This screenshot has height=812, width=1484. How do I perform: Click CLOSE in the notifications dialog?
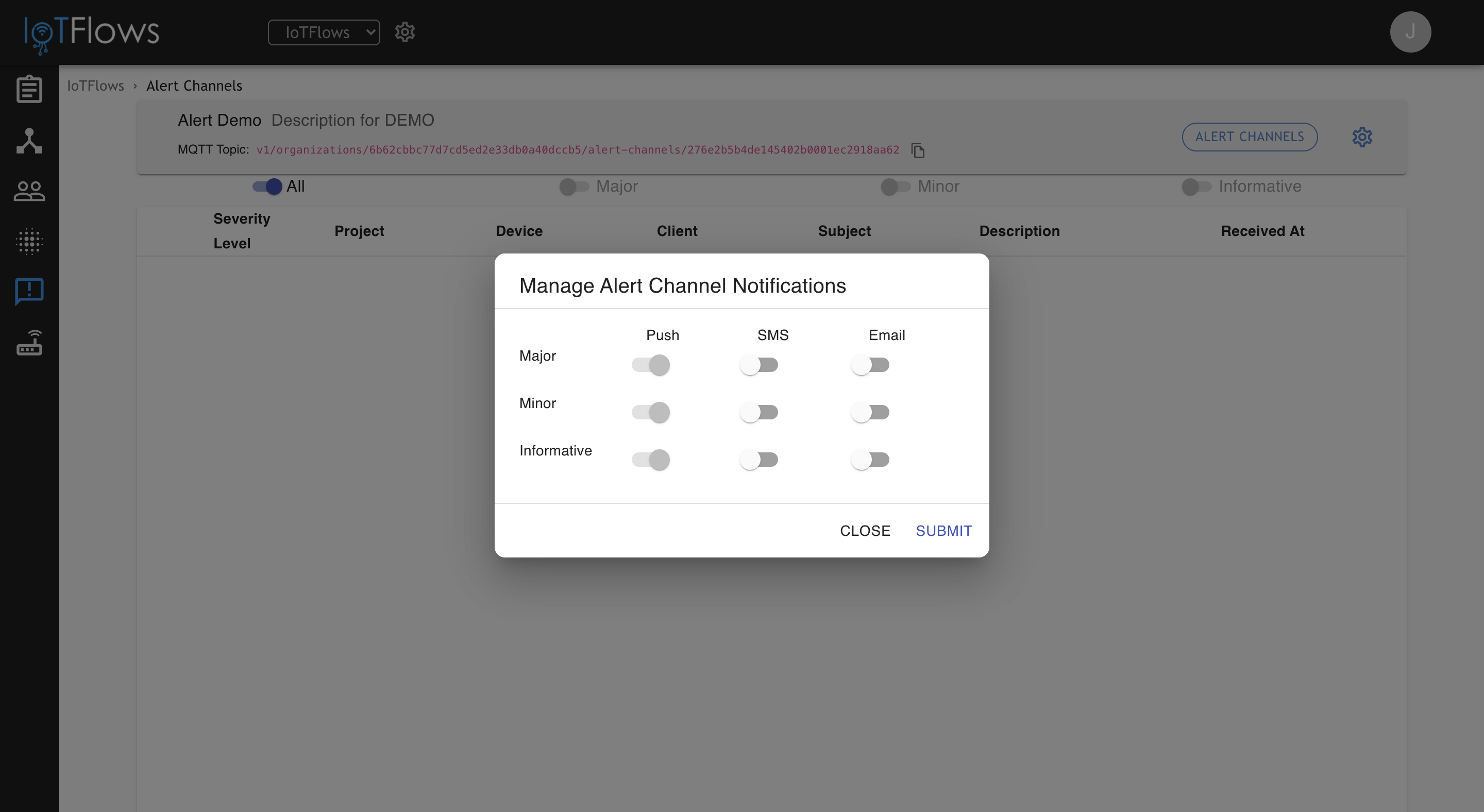865,530
